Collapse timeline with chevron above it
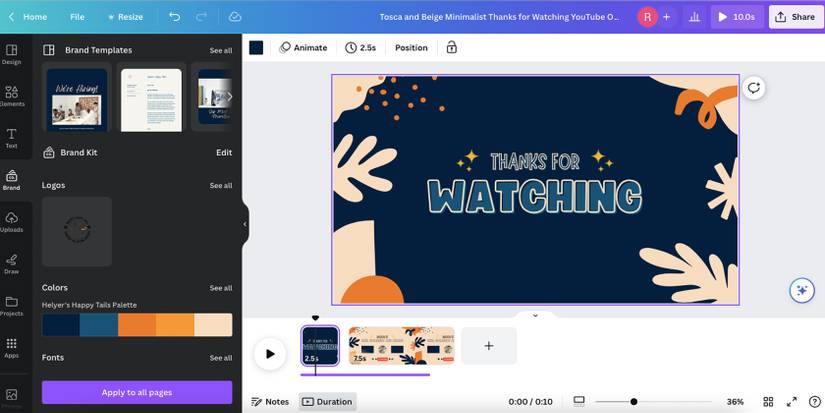 pos(535,316)
